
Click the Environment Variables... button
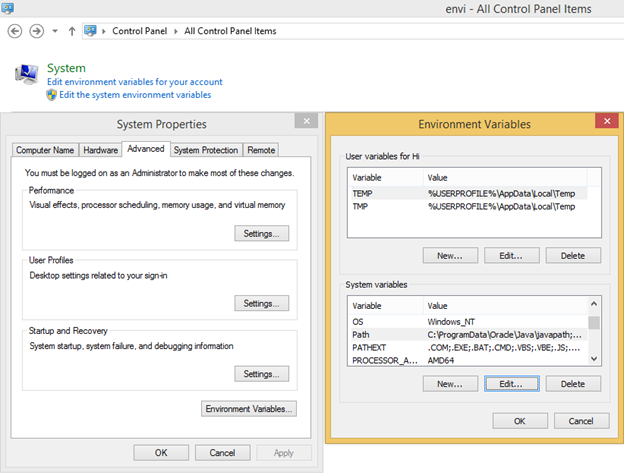coord(249,409)
